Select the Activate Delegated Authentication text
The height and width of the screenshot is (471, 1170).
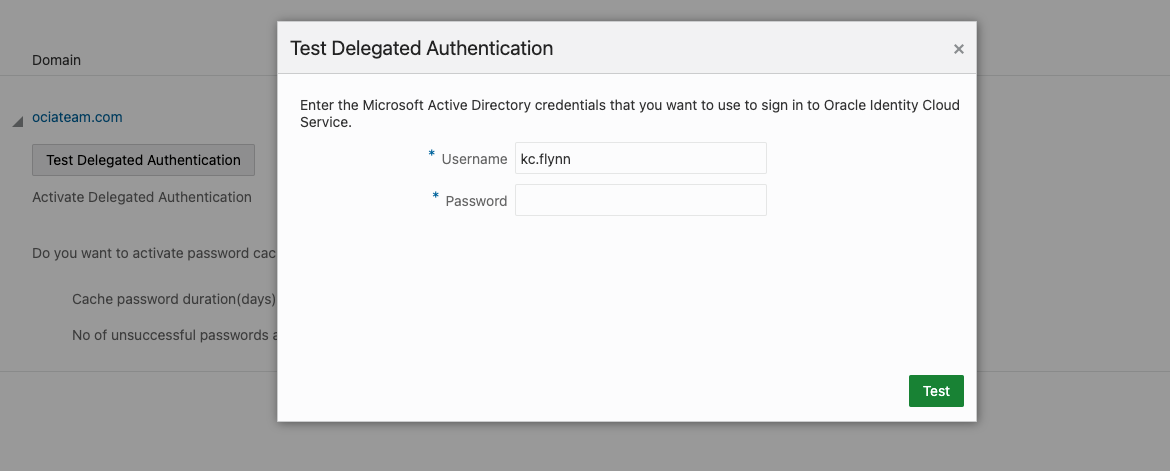(x=142, y=197)
